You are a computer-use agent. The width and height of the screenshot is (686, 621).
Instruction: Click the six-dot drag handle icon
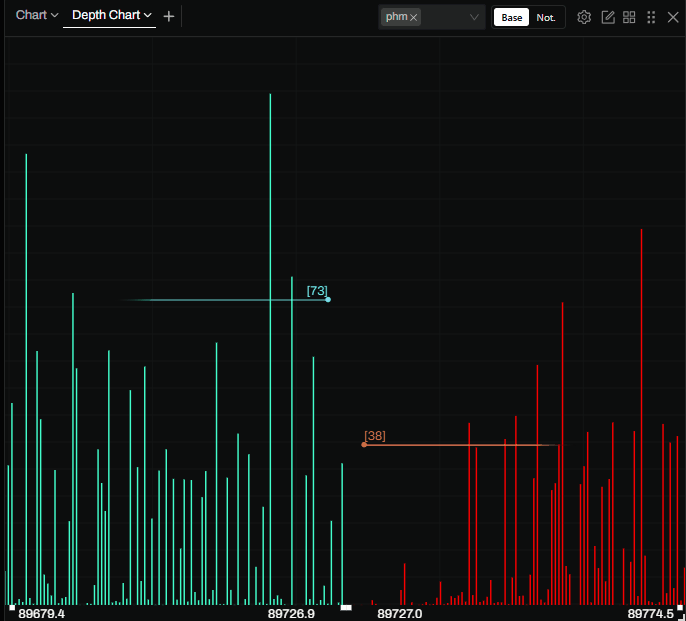pos(651,17)
